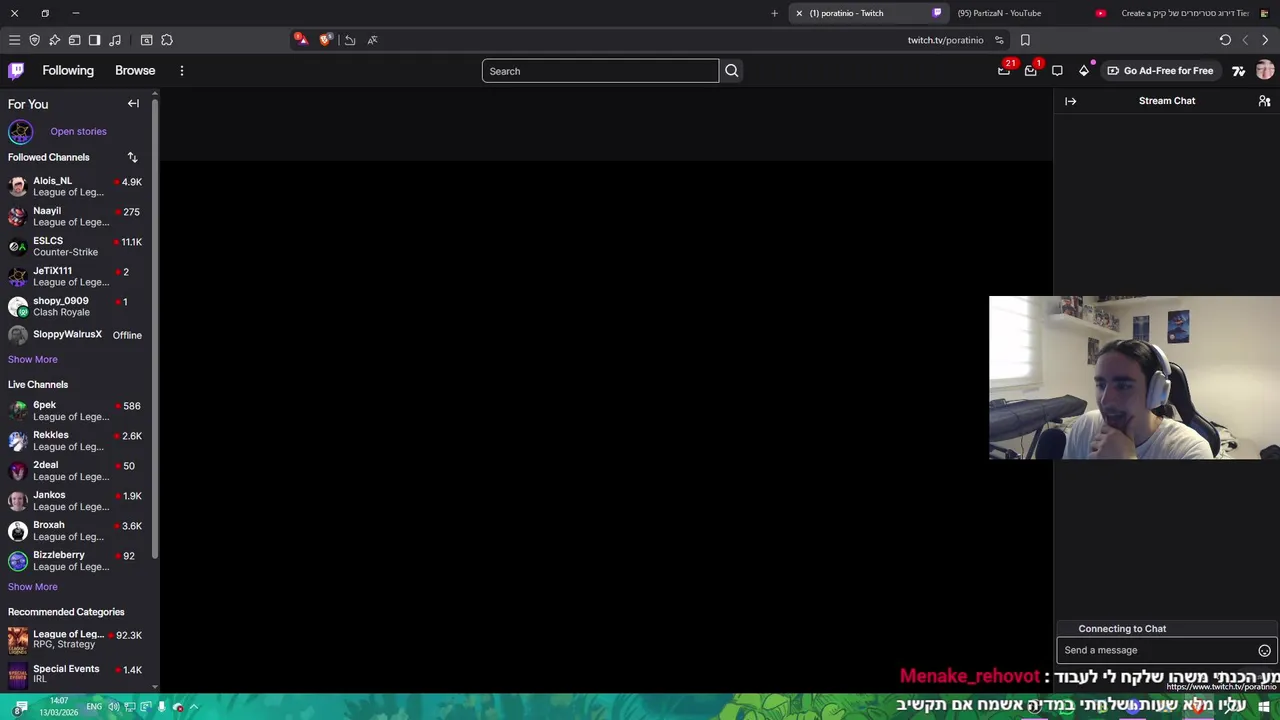Click the 7TV extension icon
Screen dimensions: 1280x720
coord(1238,70)
